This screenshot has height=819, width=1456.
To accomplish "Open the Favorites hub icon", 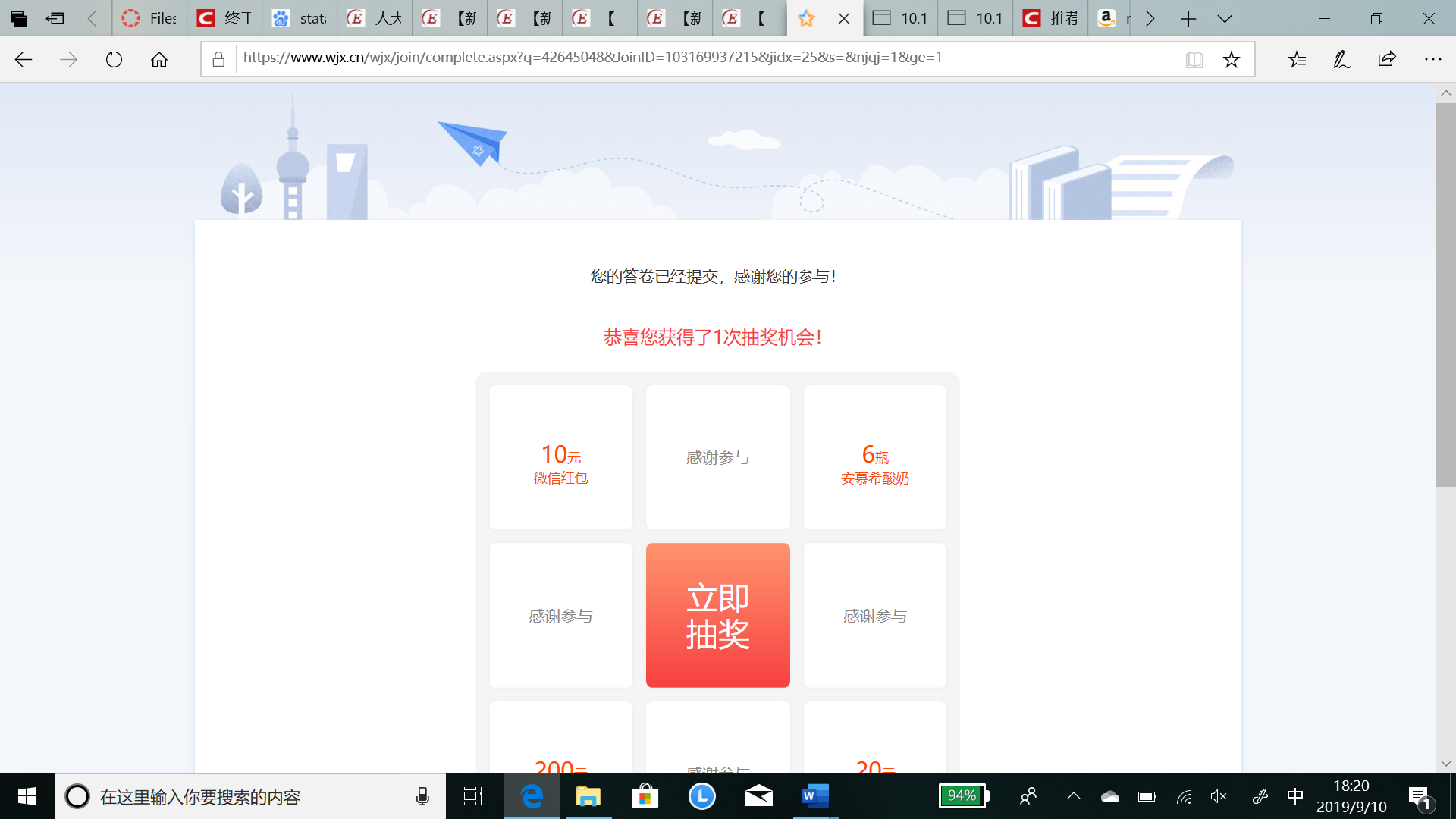I will tap(1297, 59).
